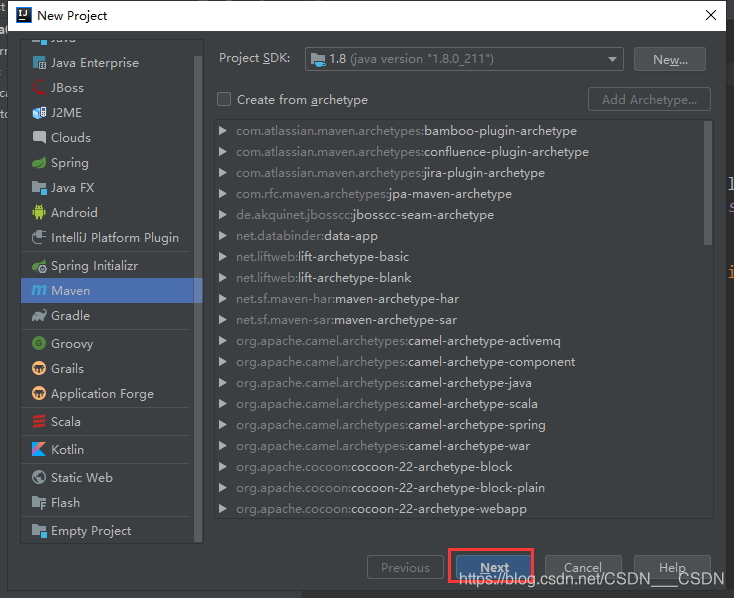Viewport: 734px width, 598px height.
Task: Select cocoon-22-archetype-block-plain row
Action: tap(459, 487)
